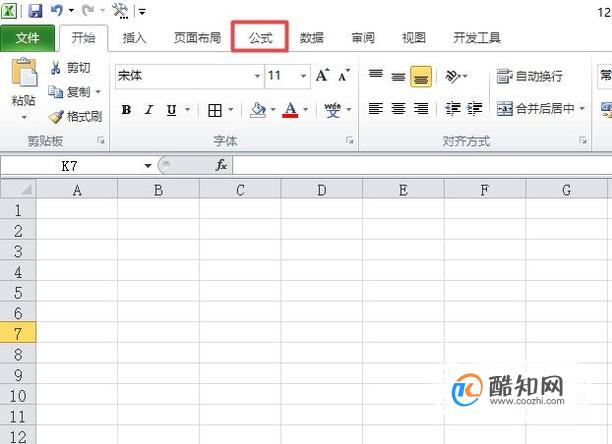612x444 pixels.
Task: Open the 字体 dialog launcher
Action: coord(350,140)
